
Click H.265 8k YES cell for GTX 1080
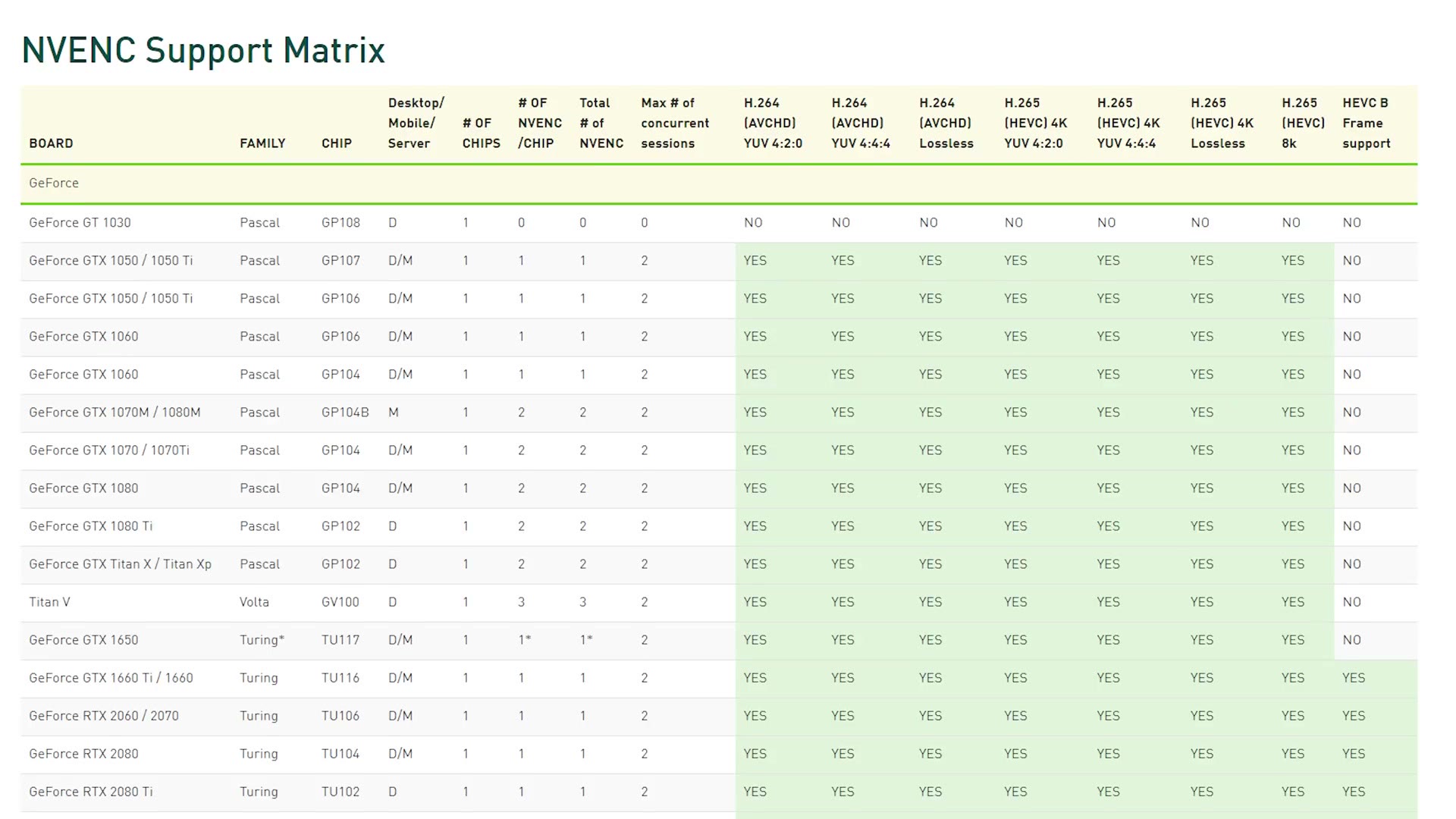pyautogui.click(x=1293, y=488)
